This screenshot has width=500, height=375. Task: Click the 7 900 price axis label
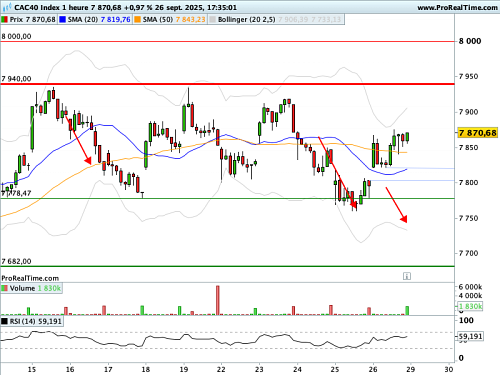pos(468,112)
